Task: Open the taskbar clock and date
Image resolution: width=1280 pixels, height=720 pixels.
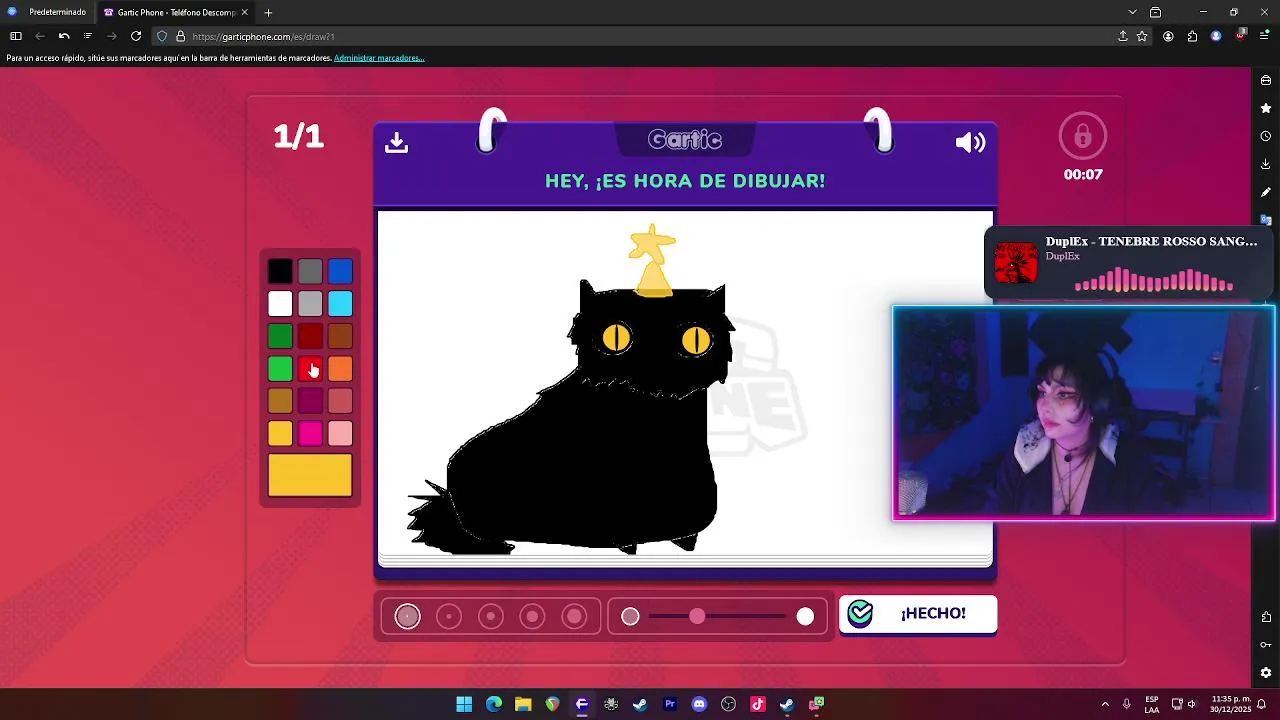Action: tap(1230, 704)
